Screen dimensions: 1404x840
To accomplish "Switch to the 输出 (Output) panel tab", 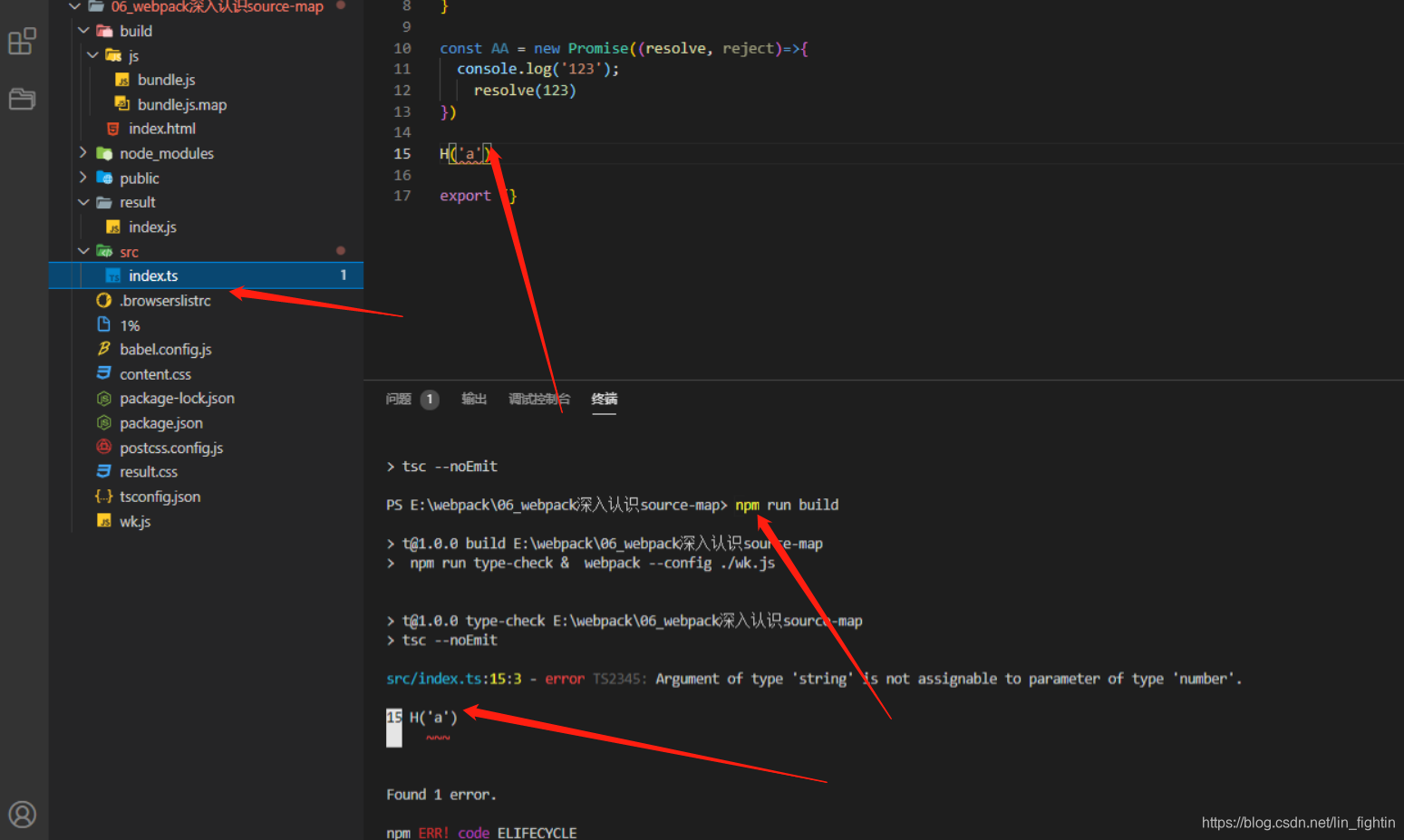I will click(474, 399).
